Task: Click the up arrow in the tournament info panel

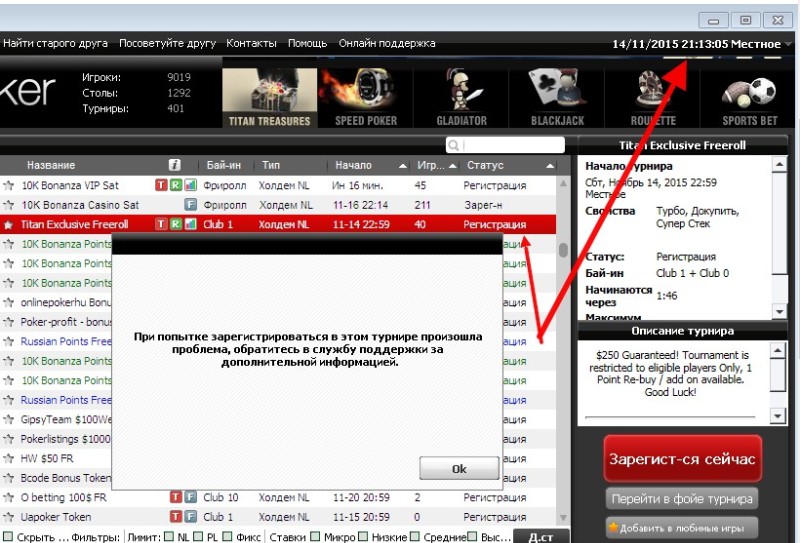Action: point(779,164)
